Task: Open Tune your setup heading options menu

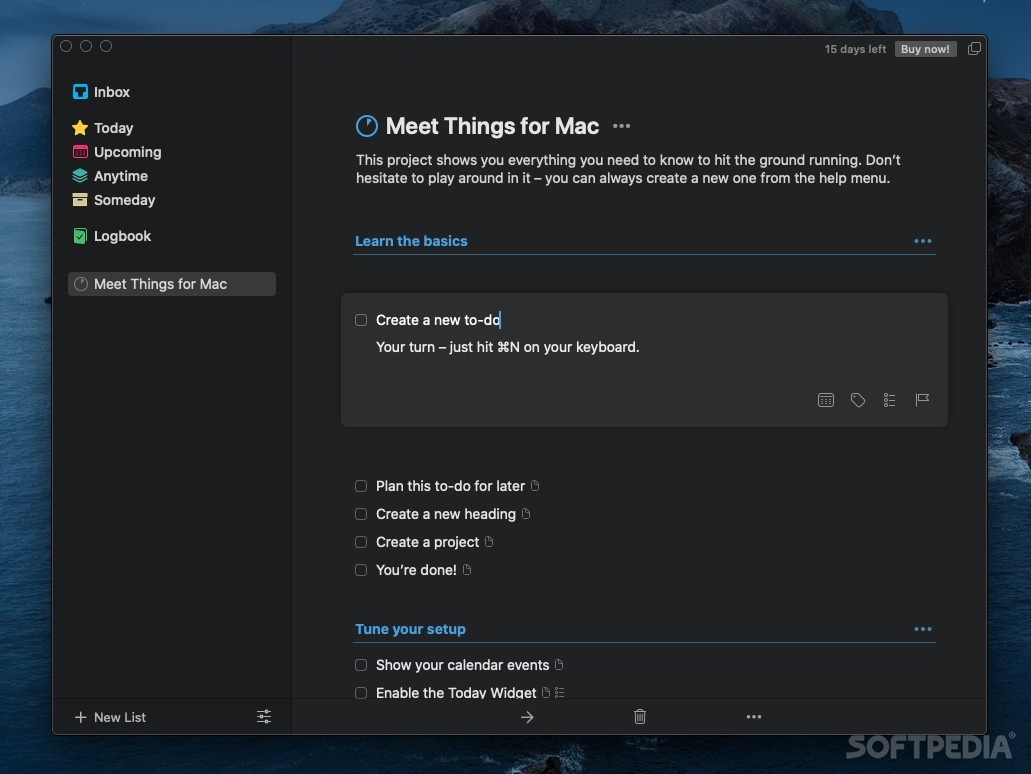Action: [x=923, y=629]
